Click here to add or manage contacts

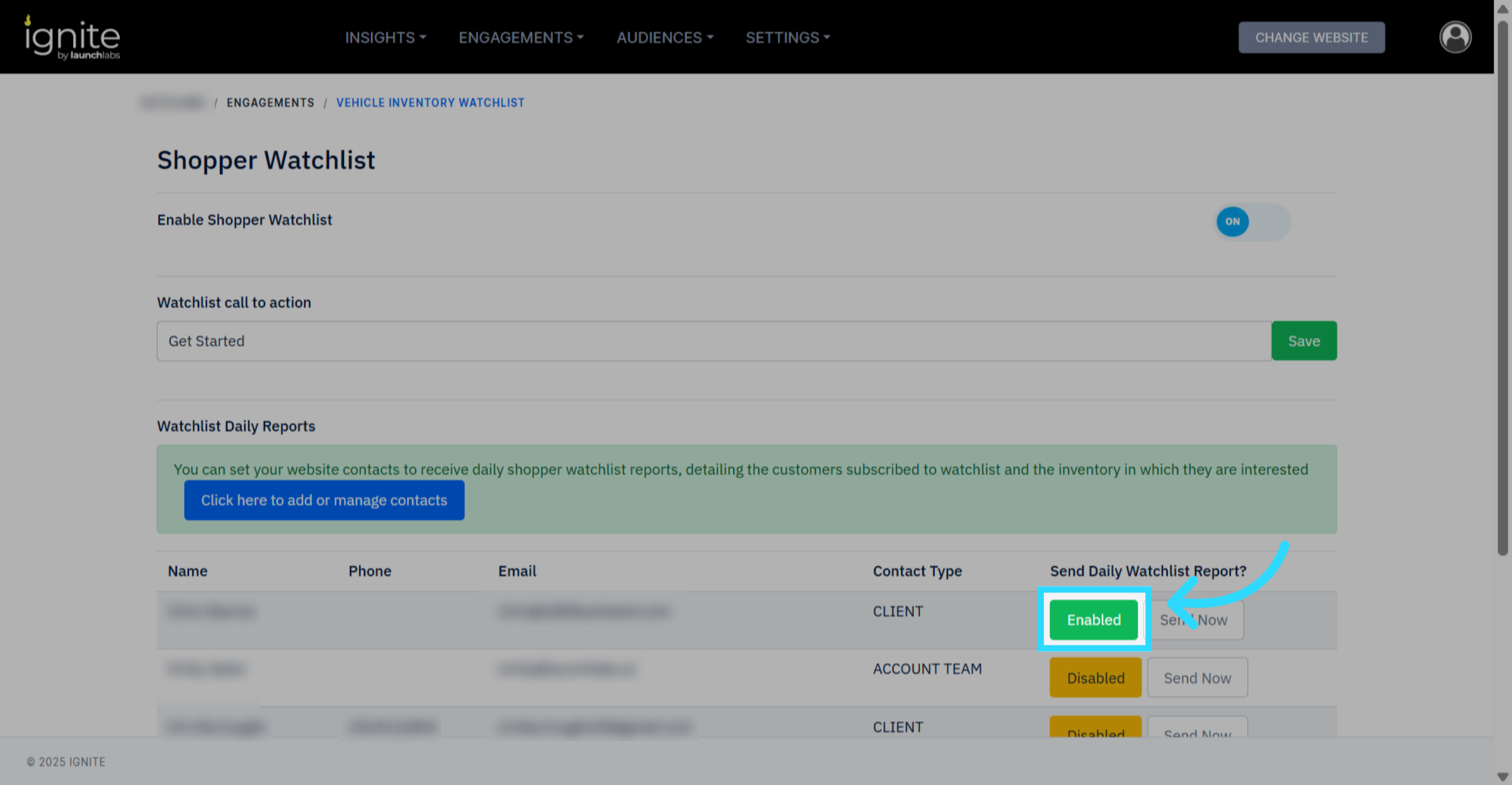click(324, 500)
